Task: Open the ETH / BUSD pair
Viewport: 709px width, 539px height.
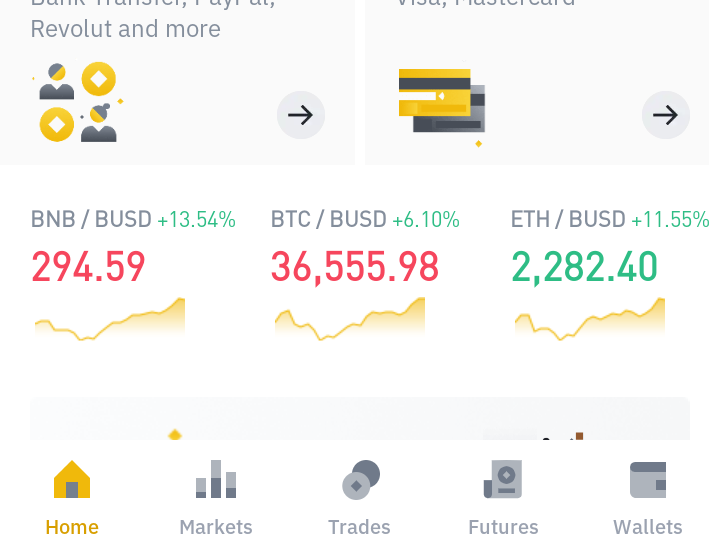Action: click(610, 219)
